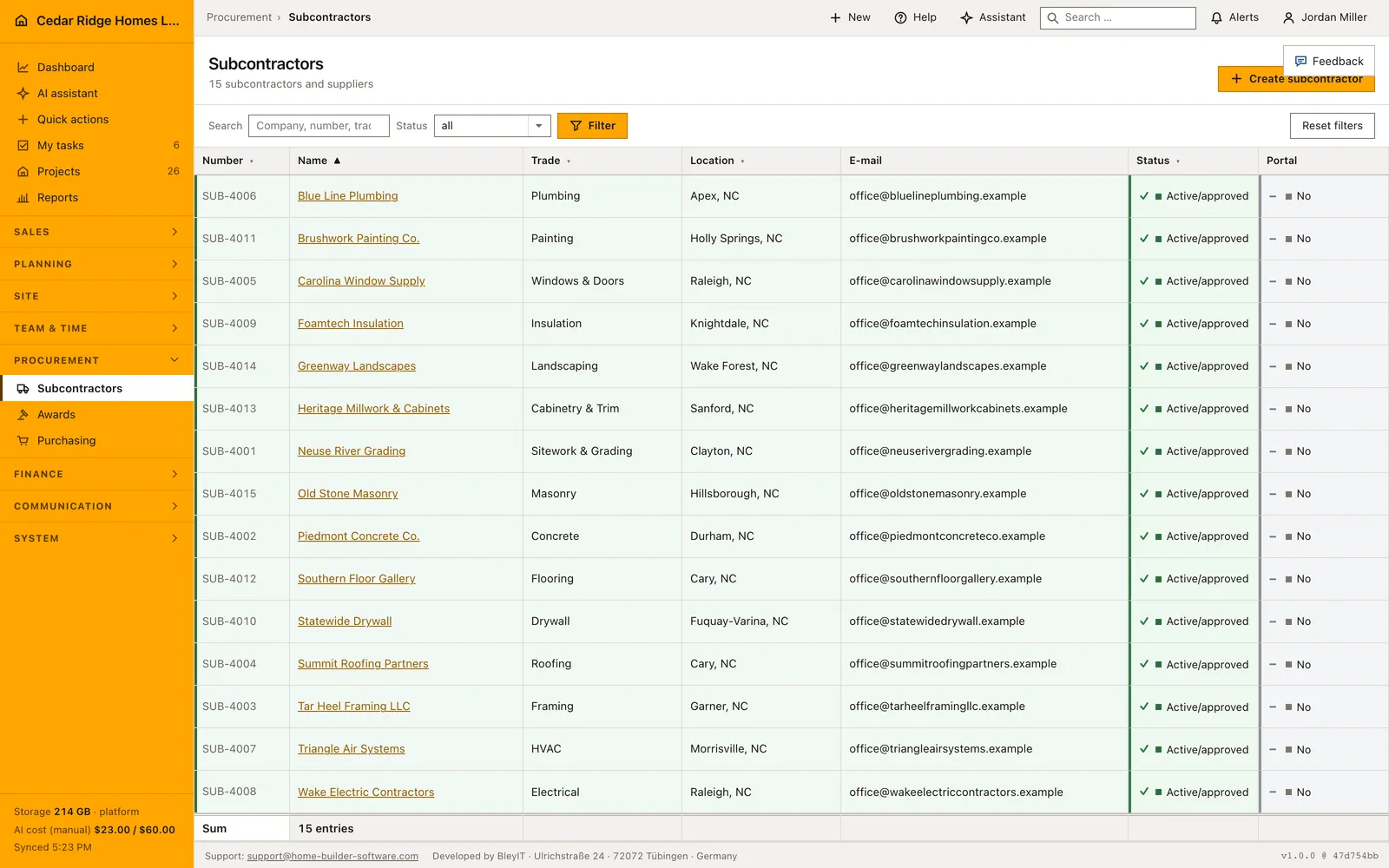Expand the COMMUNICATION sidebar section
This screenshot has height=868, width=1389.
tap(96, 506)
